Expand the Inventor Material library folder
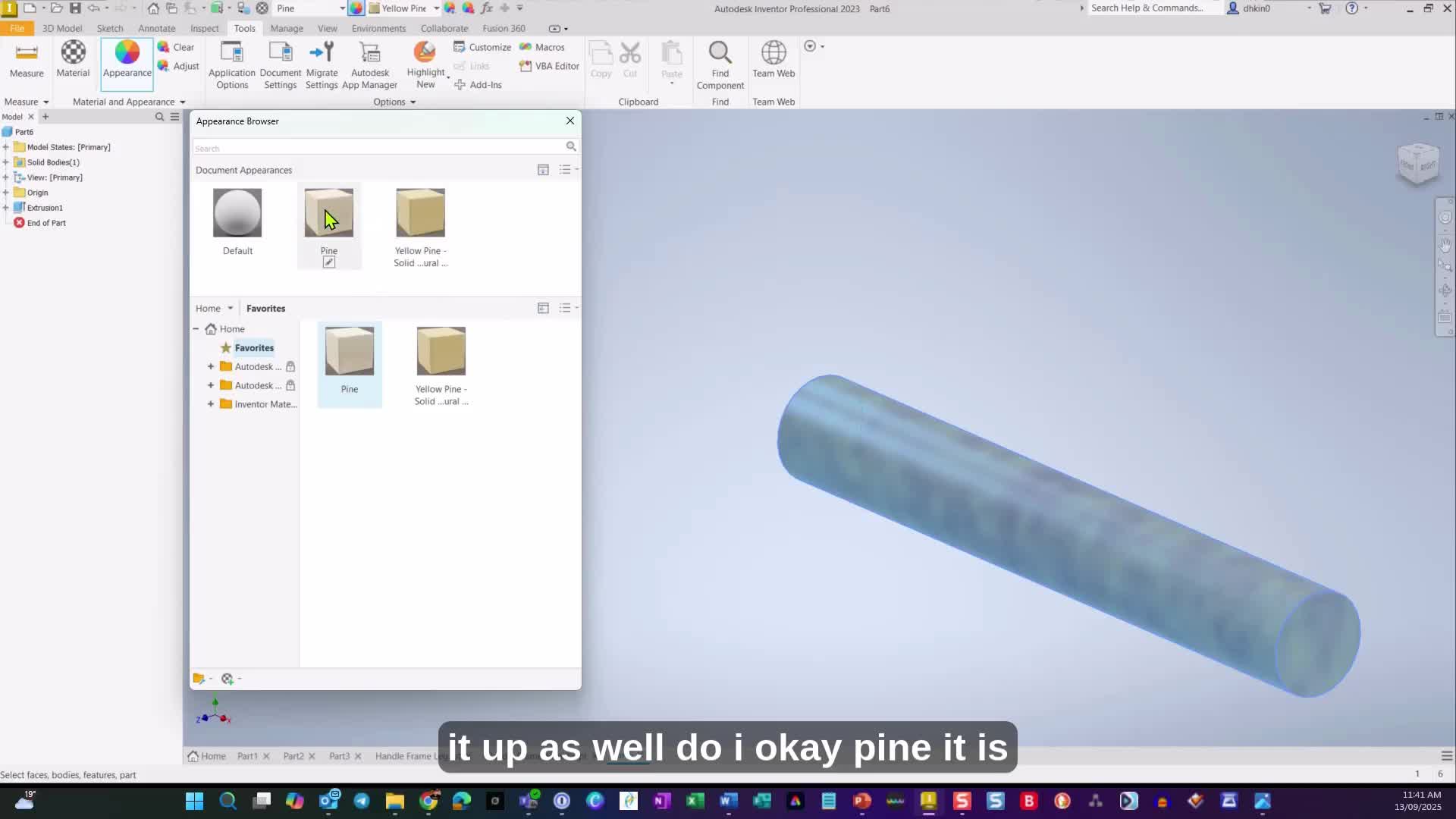 pyautogui.click(x=211, y=404)
